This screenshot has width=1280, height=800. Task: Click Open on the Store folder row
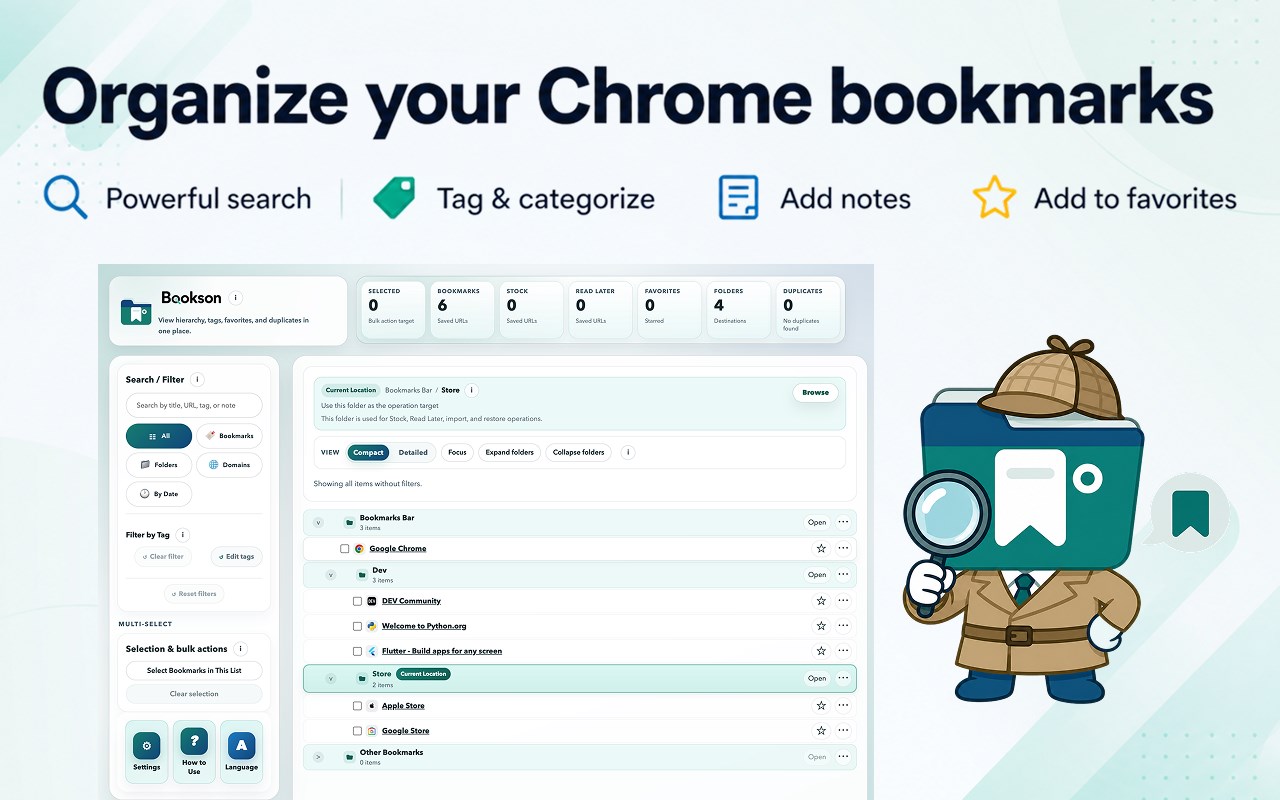point(817,678)
